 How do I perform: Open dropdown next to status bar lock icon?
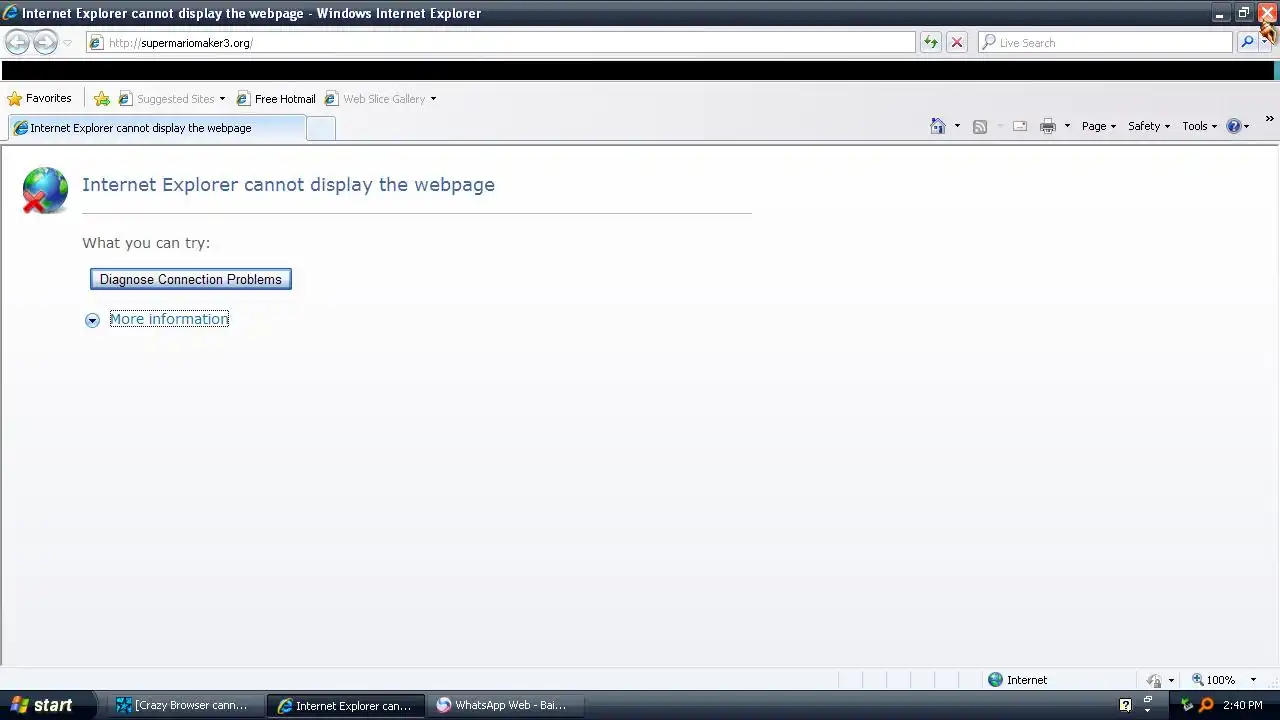[x=1171, y=681]
